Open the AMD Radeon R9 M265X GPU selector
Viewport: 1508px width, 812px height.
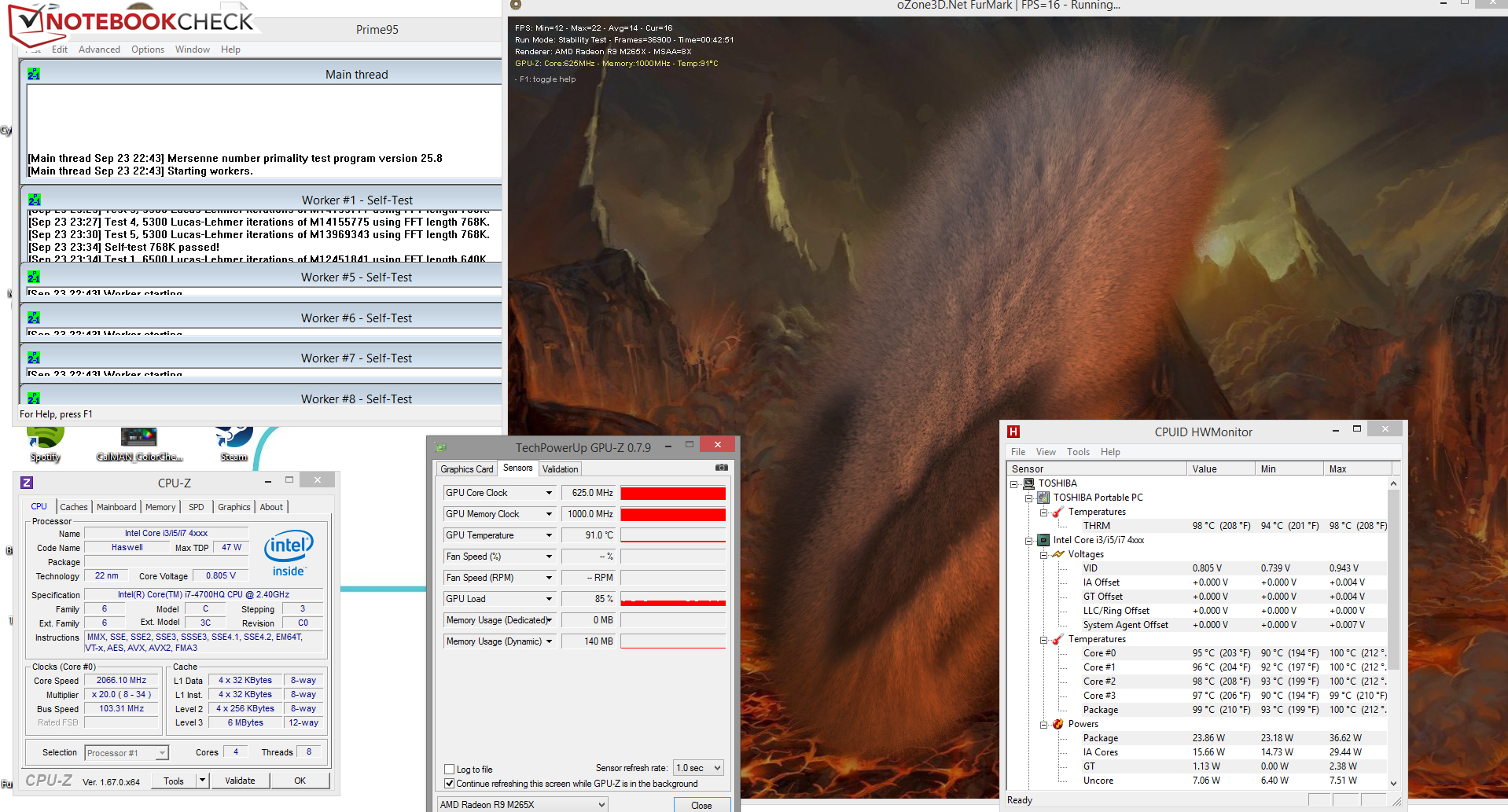[523, 804]
